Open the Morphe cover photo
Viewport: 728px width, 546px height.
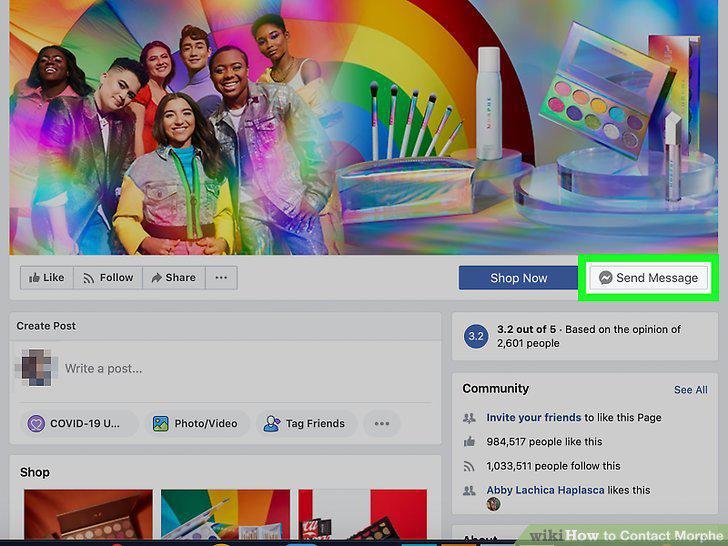[x=364, y=127]
